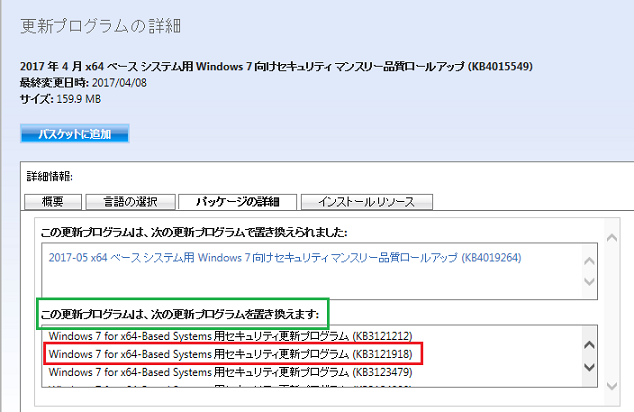Click the バスケットに追加 button
634x412 pixels.
tap(75, 134)
